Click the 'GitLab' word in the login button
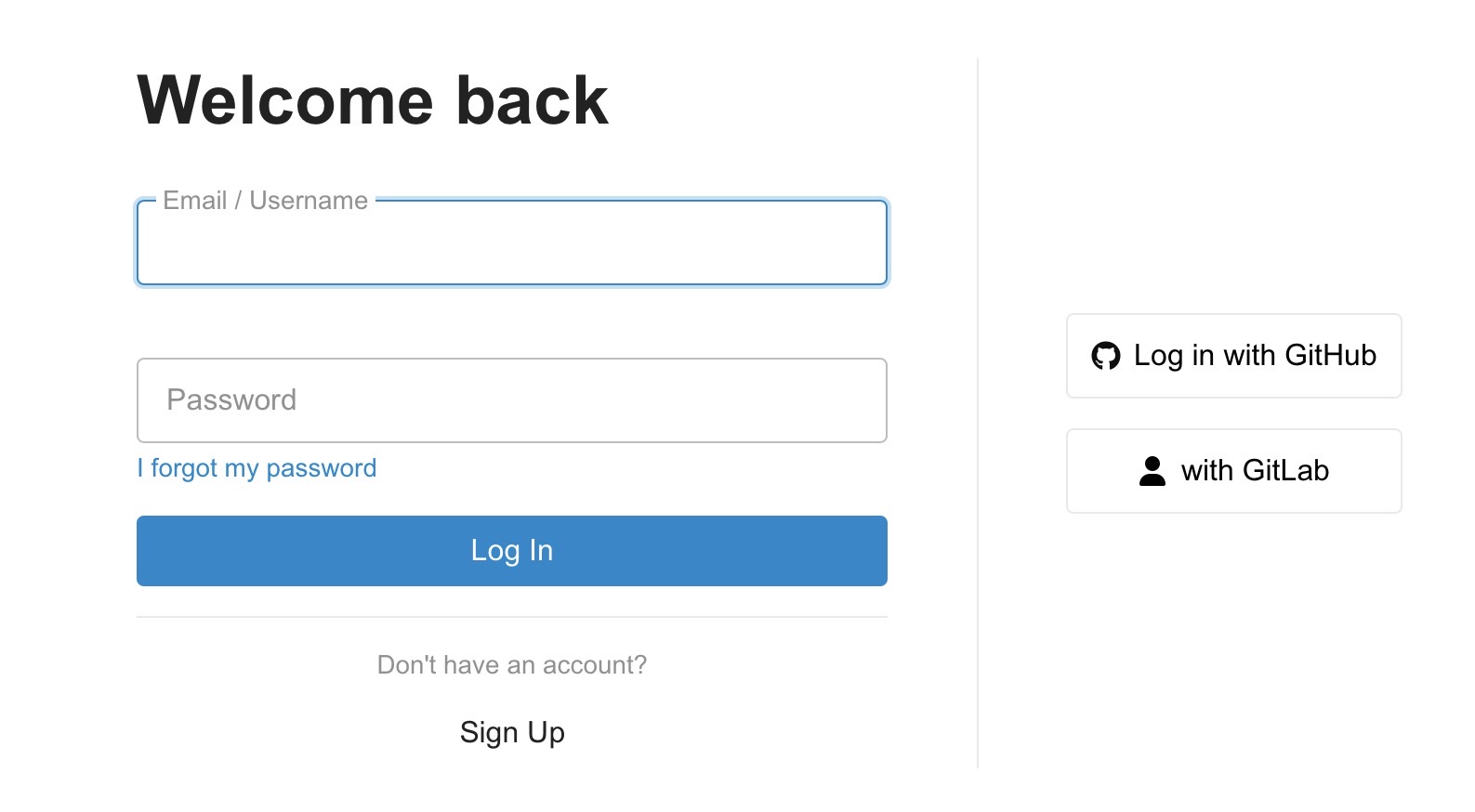The width and height of the screenshot is (1475, 812). pyautogui.click(x=1285, y=470)
